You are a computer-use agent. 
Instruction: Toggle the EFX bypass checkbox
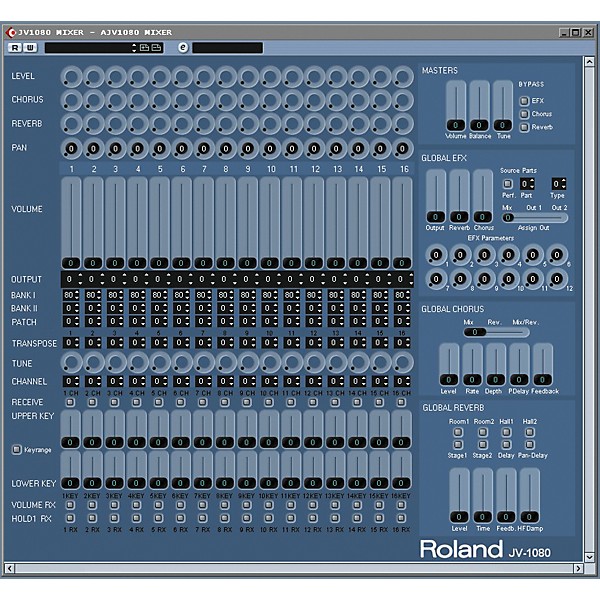coord(524,101)
